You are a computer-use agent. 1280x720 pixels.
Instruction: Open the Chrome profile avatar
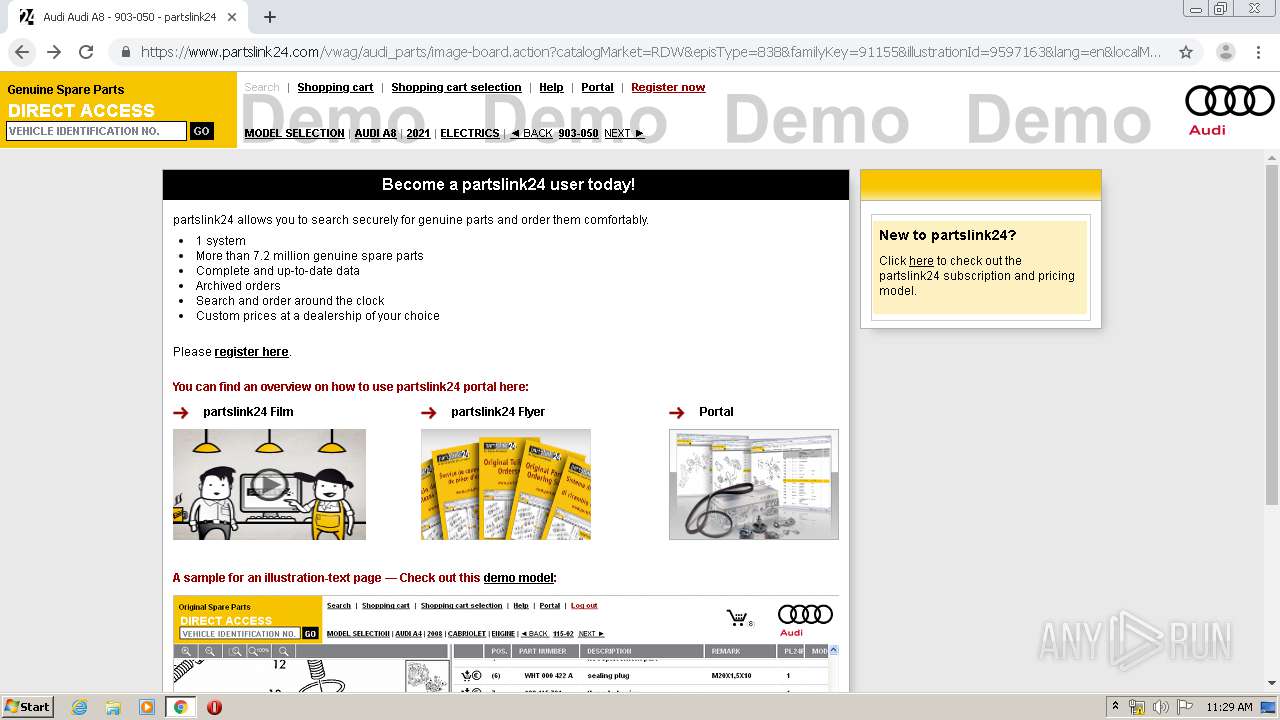pos(1226,52)
